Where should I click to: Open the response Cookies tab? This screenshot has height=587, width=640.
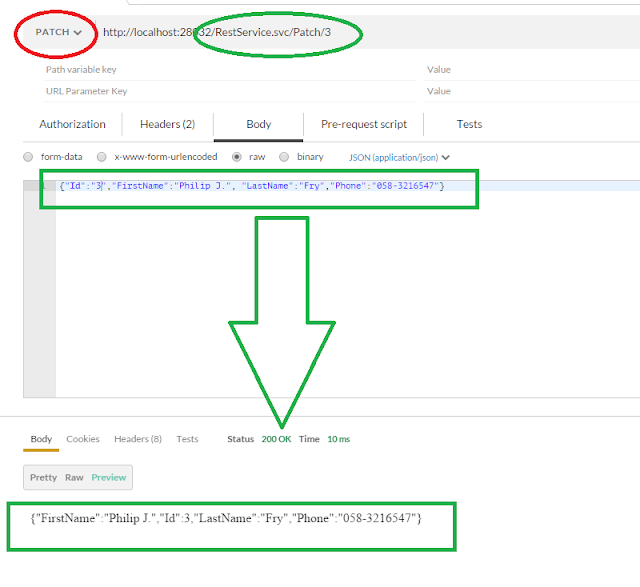[83, 439]
